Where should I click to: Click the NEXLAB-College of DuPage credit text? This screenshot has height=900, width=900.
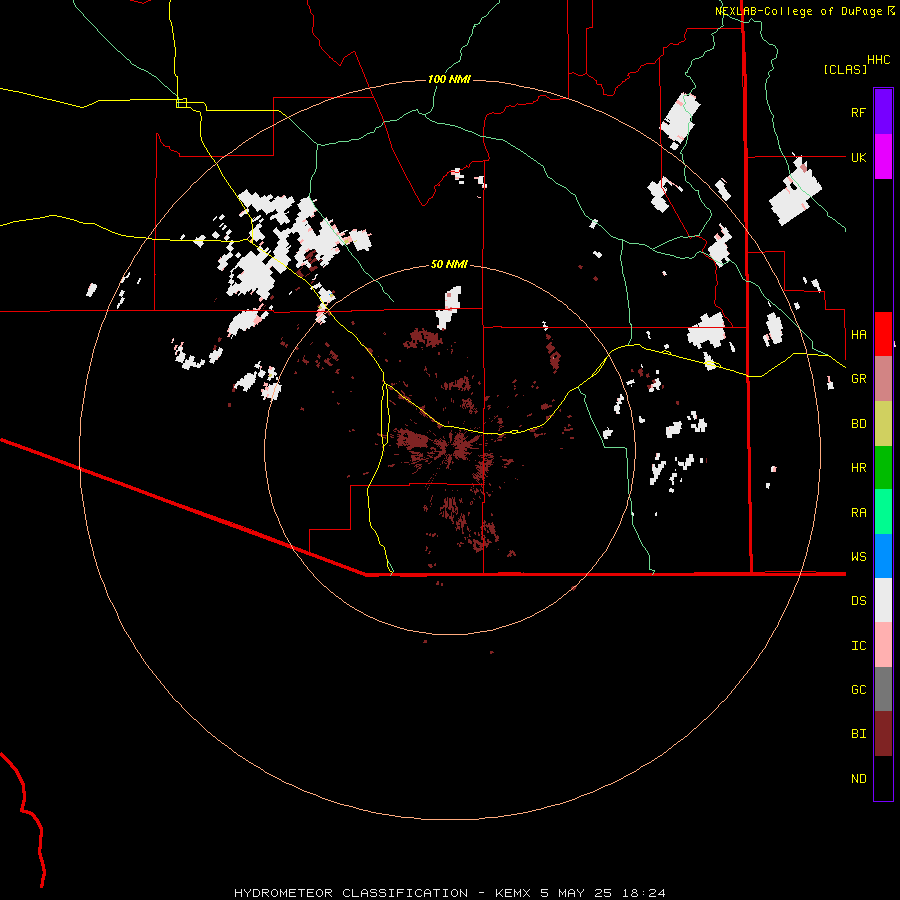point(798,11)
